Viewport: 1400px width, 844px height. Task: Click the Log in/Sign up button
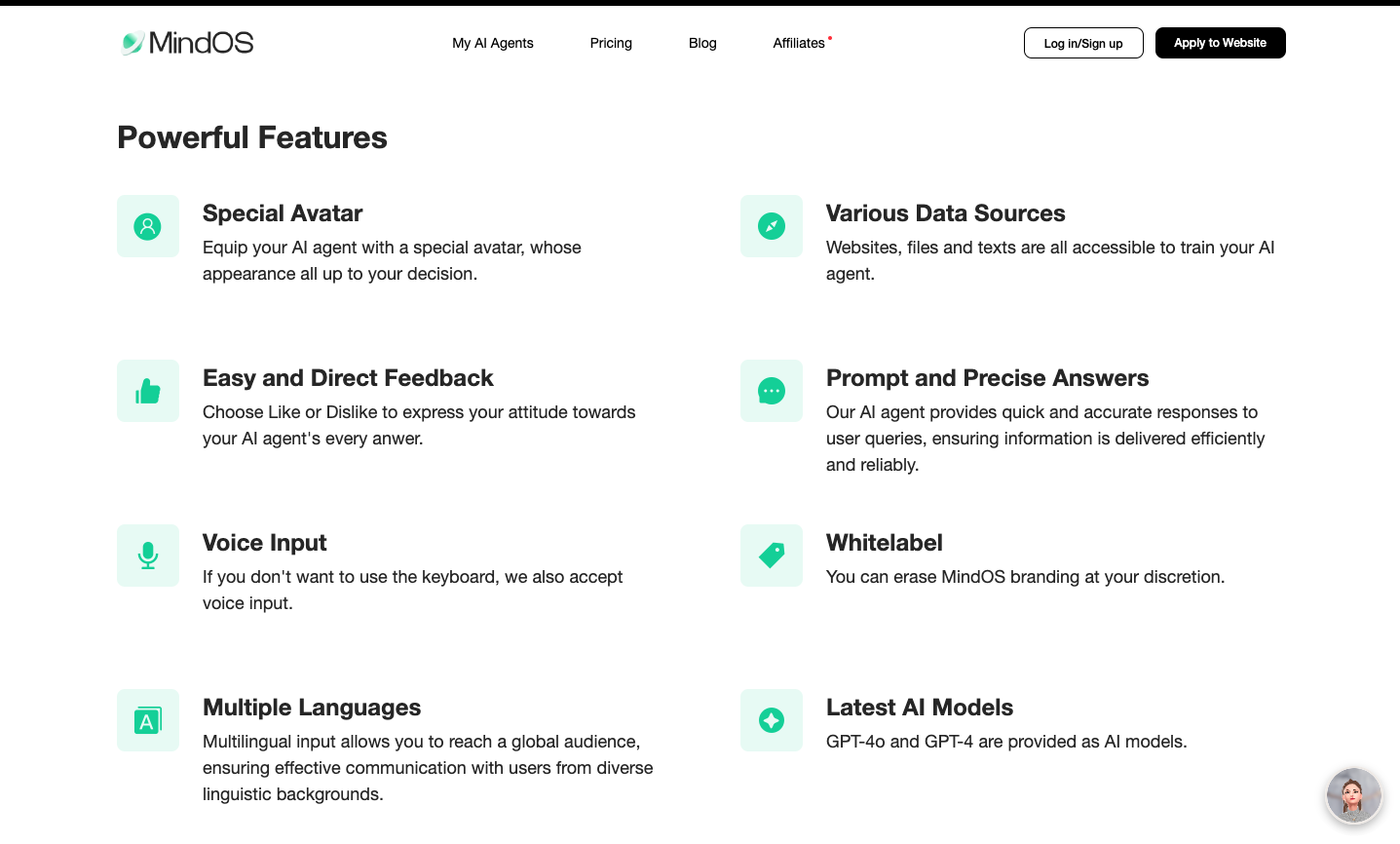pos(1083,43)
